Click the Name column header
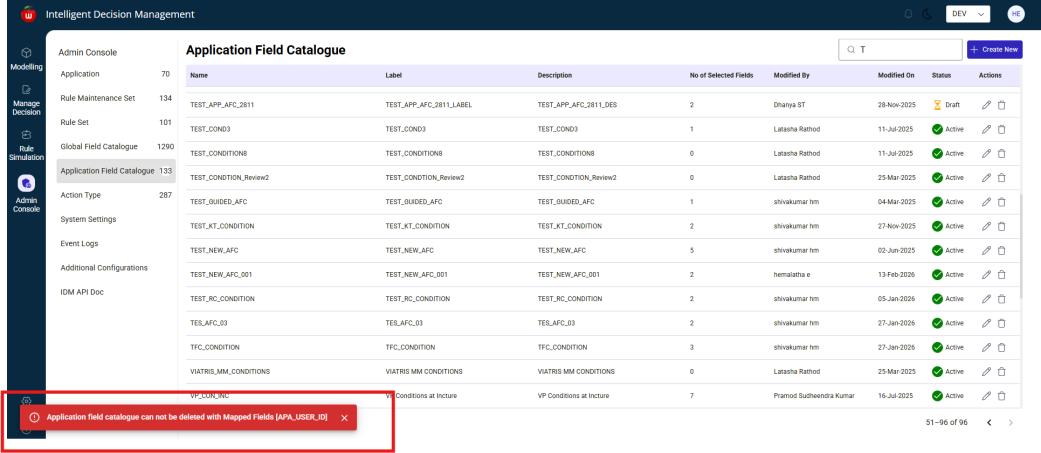 [x=199, y=76]
